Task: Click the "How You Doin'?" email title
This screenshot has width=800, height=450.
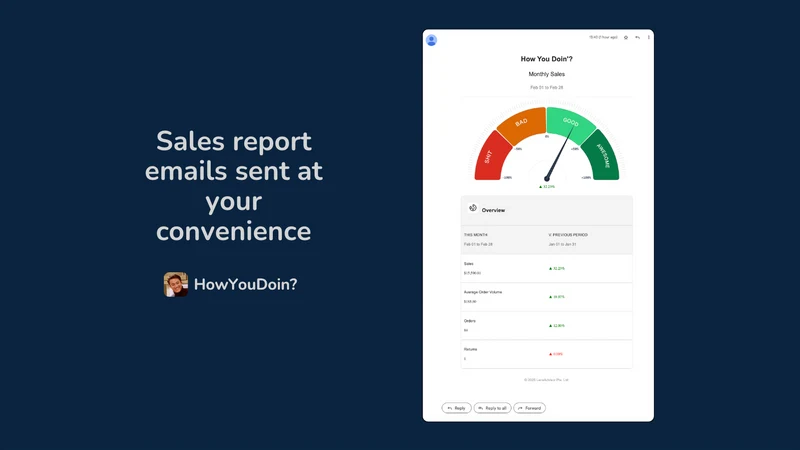Action: point(546,59)
